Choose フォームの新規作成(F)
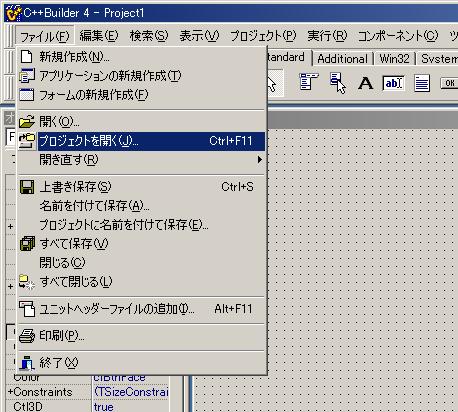This screenshot has width=458, height=412. pyautogui.click(x=141, y=94)
